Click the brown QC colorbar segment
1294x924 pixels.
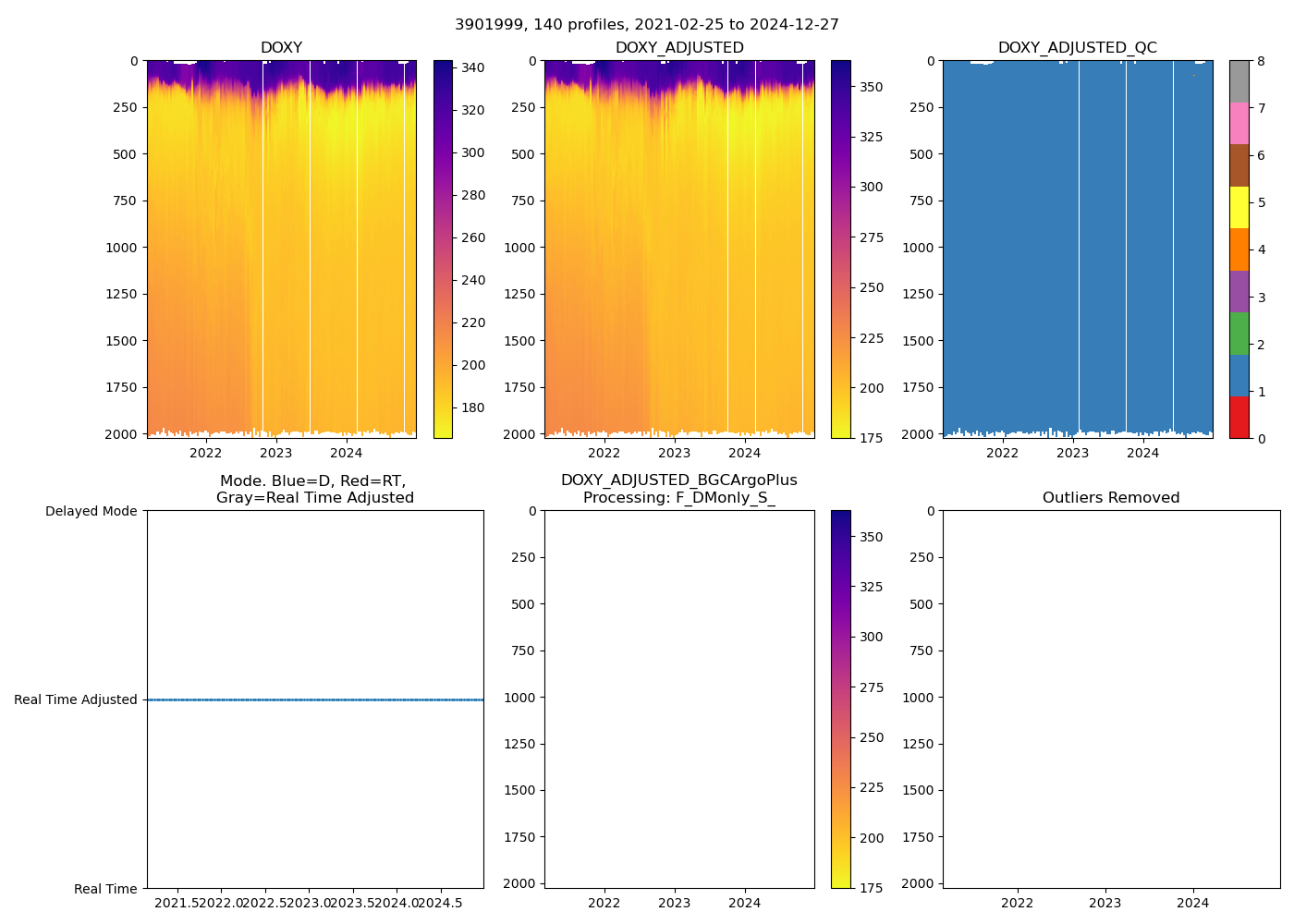(x=1239, y=165)
